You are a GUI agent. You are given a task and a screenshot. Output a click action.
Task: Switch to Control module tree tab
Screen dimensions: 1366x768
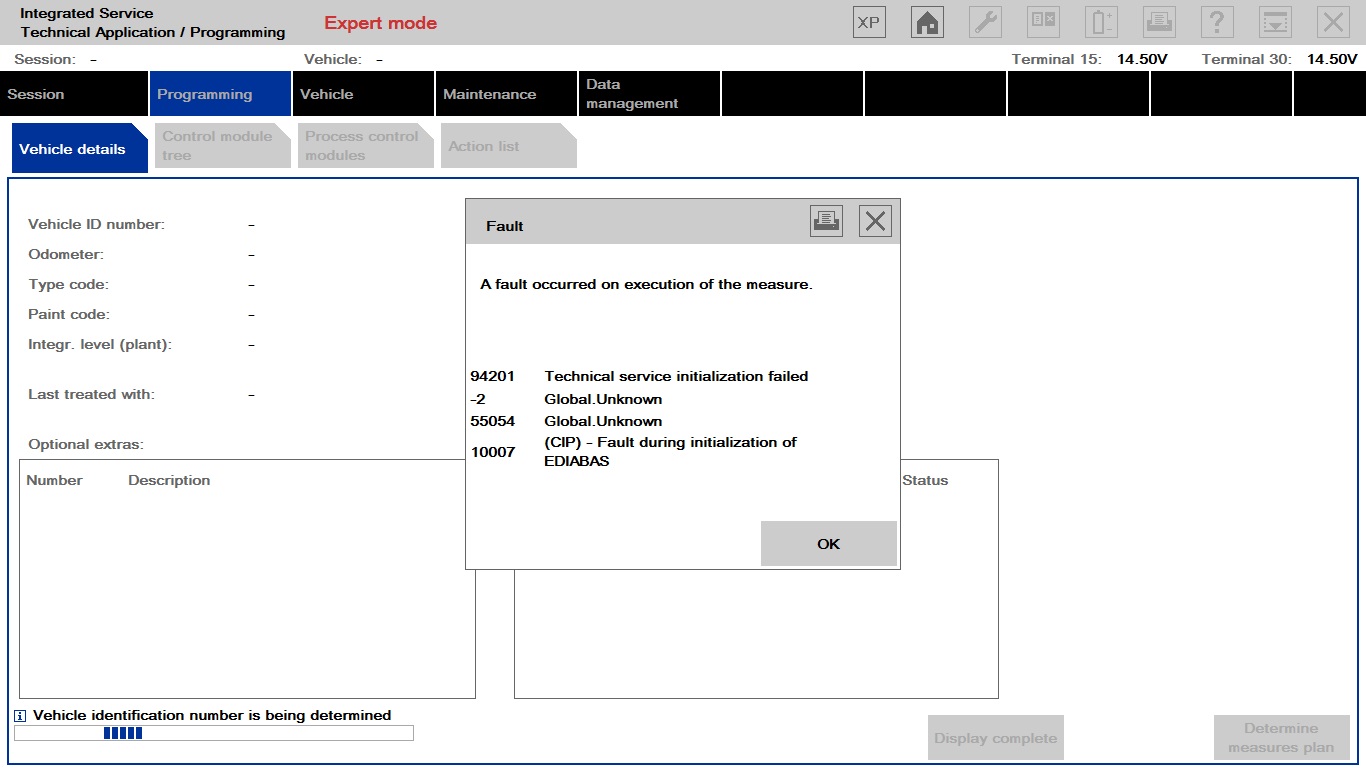pyautogui.click(x=223, y=146)
